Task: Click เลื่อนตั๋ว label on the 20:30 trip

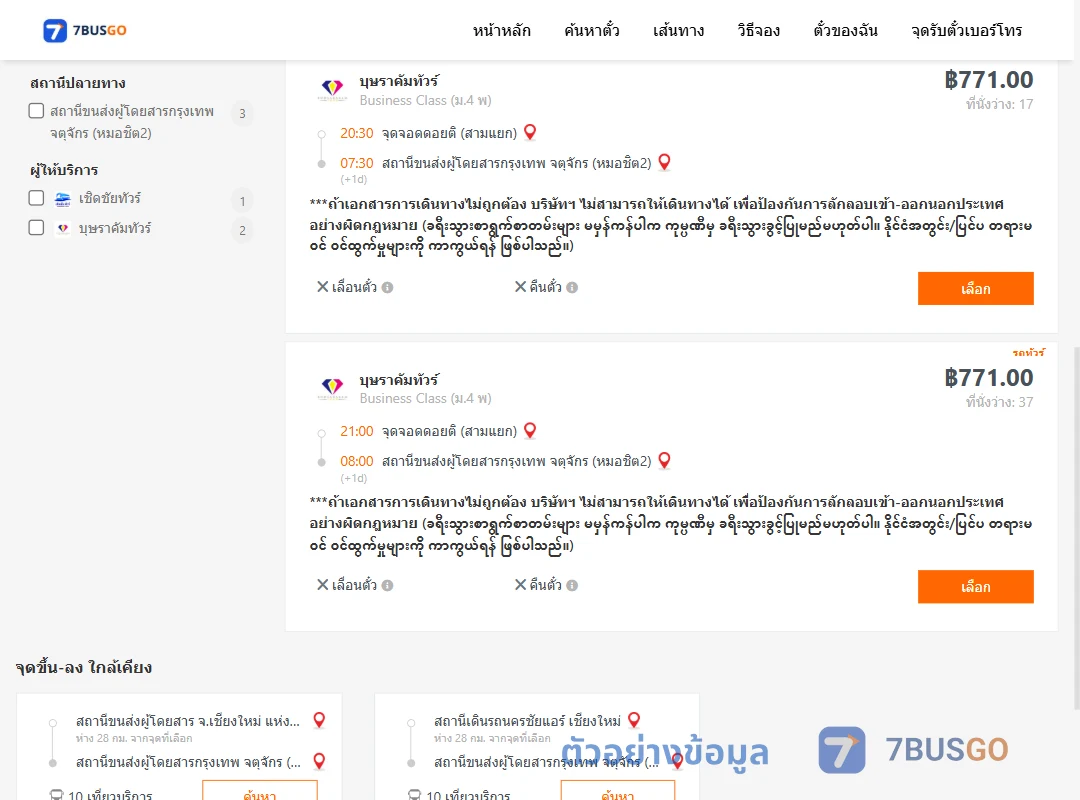Action: (x=354, y=287)
